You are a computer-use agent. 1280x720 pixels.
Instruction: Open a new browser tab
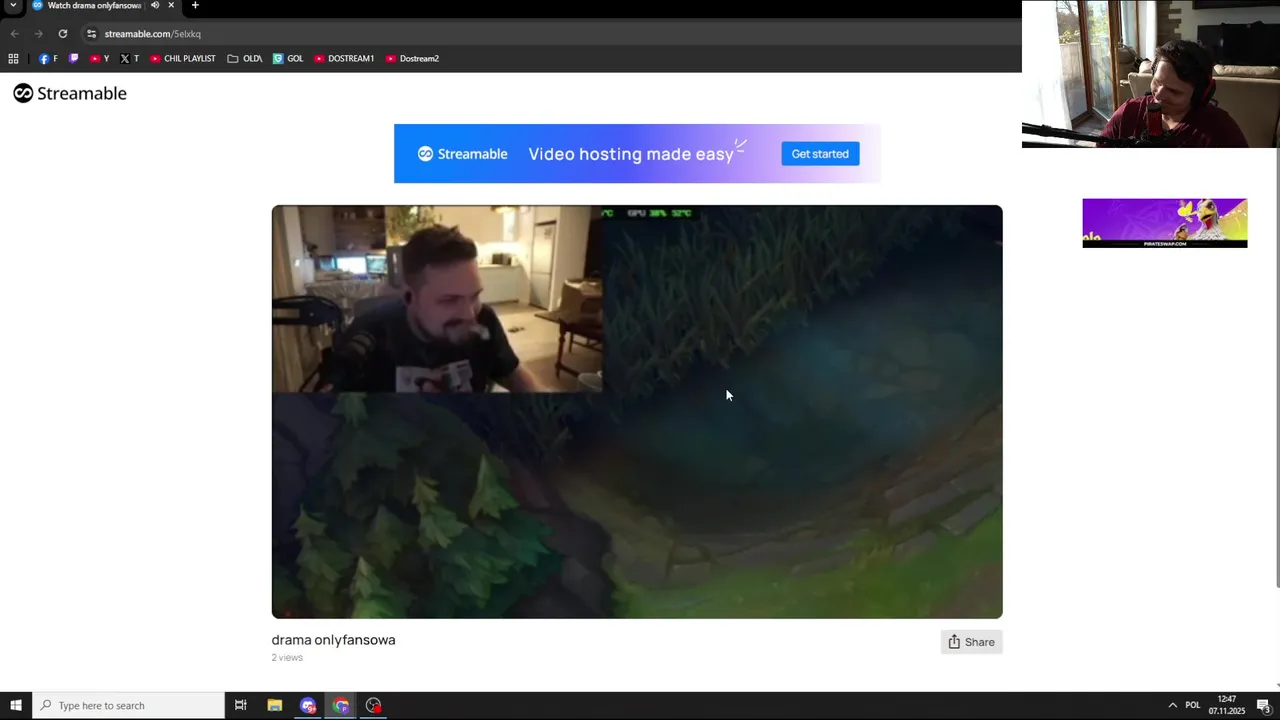[x=195, y=5]
